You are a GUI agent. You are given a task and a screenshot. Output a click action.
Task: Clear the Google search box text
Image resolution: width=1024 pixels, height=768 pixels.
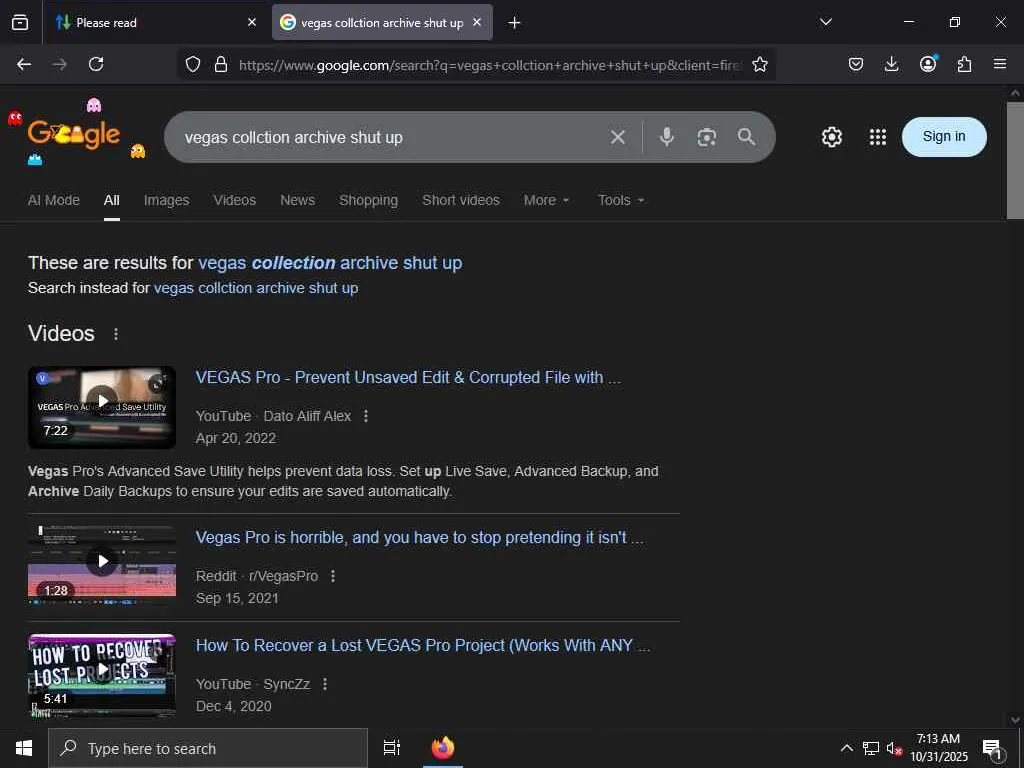[x=617, y=137]
